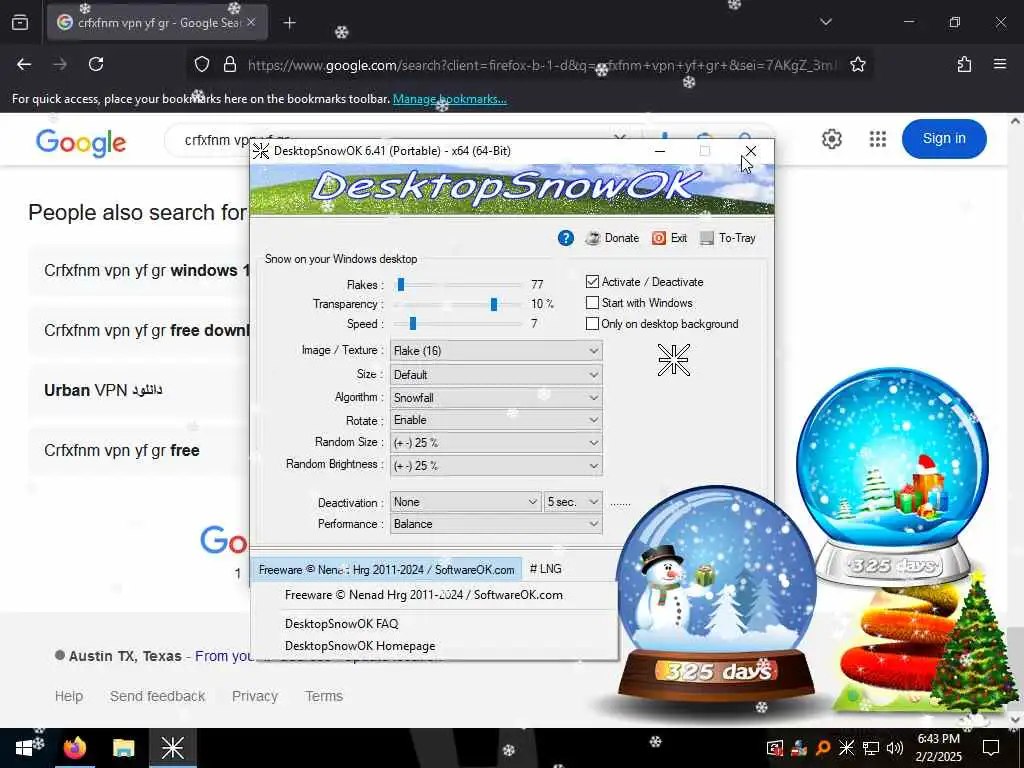Send DesktopSnowOK To-Tray
The height and width of the screenshot is (768, 1024).
click(728, 238)
